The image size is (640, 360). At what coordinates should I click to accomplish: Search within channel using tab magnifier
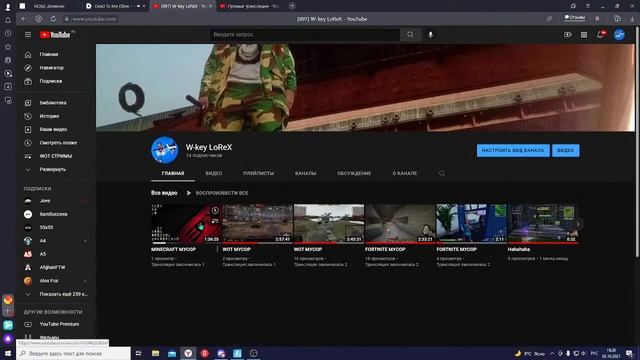(x=442, y=173)
